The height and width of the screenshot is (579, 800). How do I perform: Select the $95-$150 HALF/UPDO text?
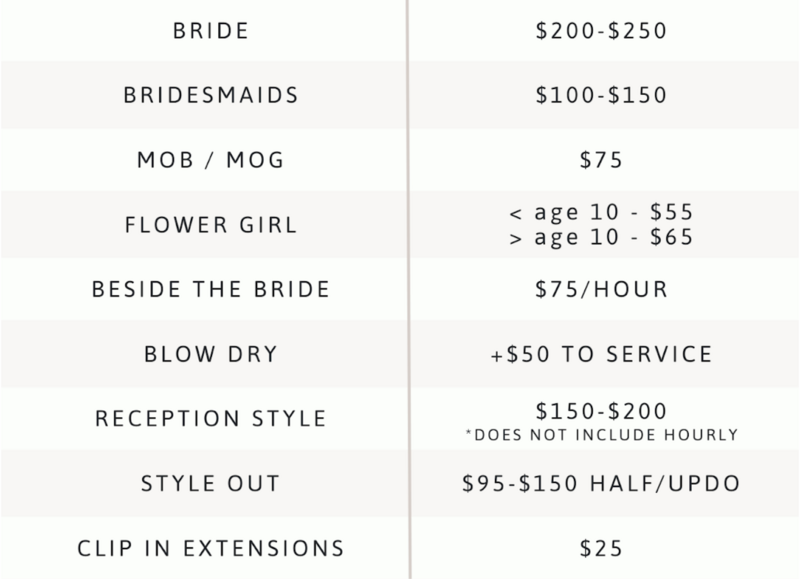[x=602, y=484]
